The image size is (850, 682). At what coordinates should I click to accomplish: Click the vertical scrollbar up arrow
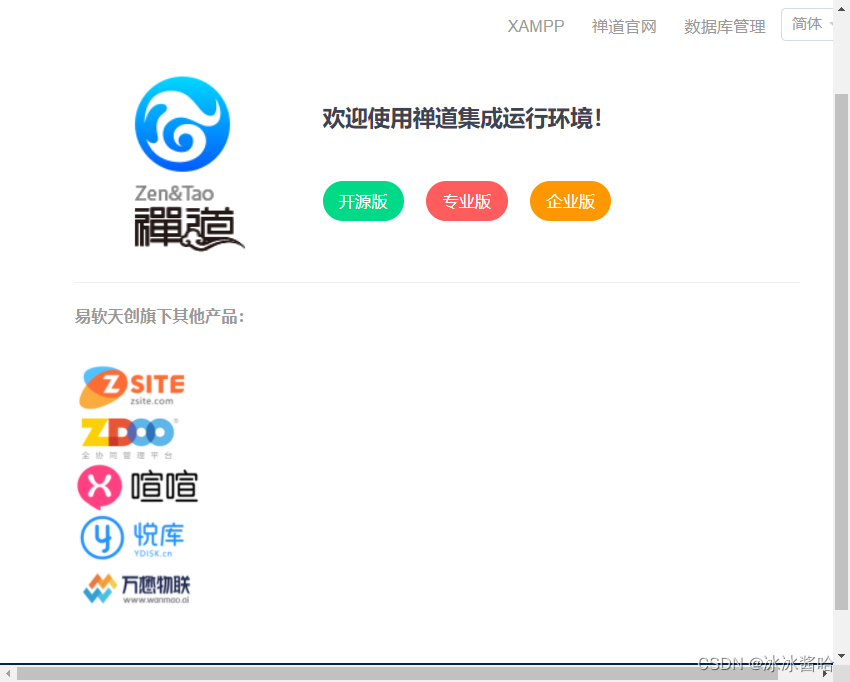pyautogui.click(x=841, y=9)
